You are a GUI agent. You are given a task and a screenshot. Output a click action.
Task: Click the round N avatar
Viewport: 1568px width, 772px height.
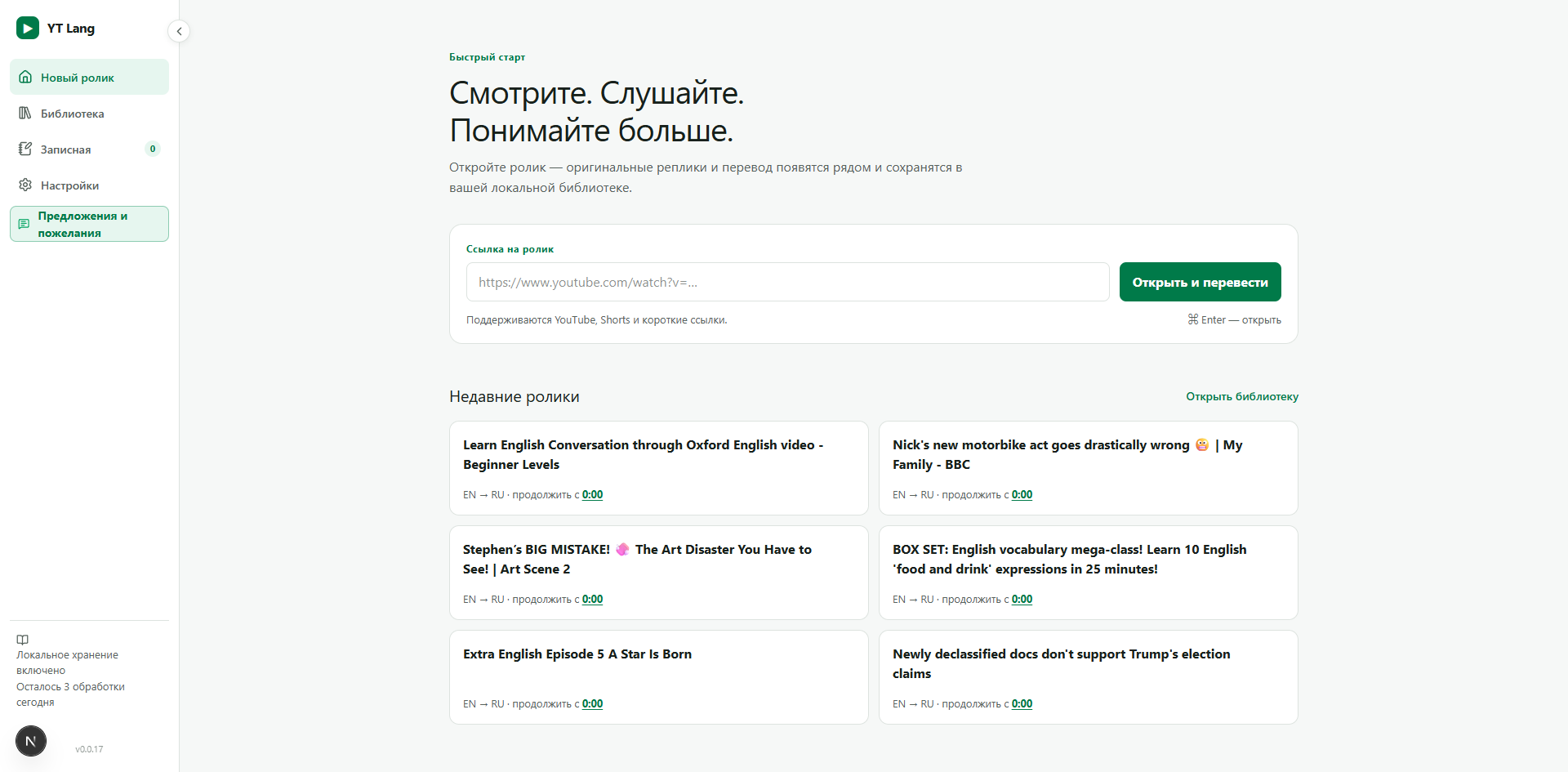(x=31, y=741)
